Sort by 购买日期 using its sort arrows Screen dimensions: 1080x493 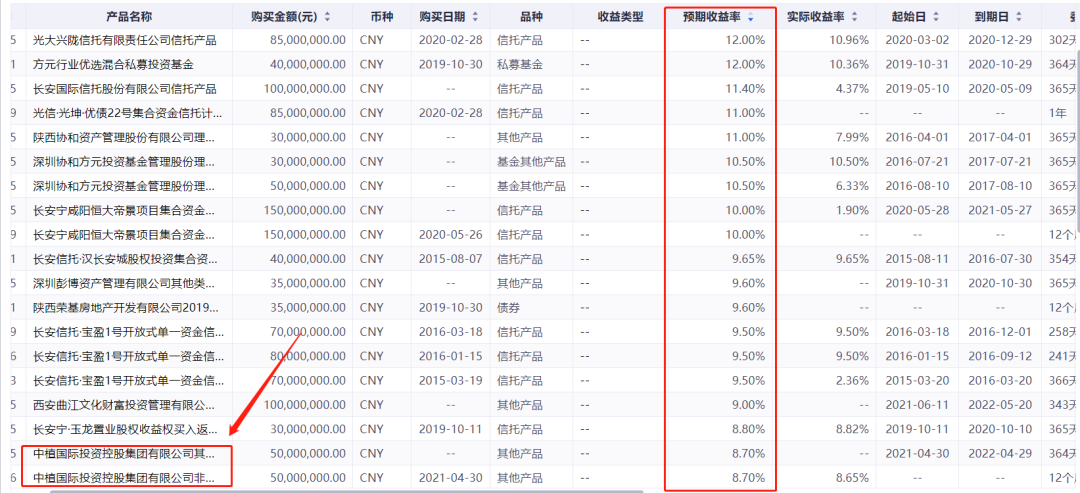[x=475, y=17]
